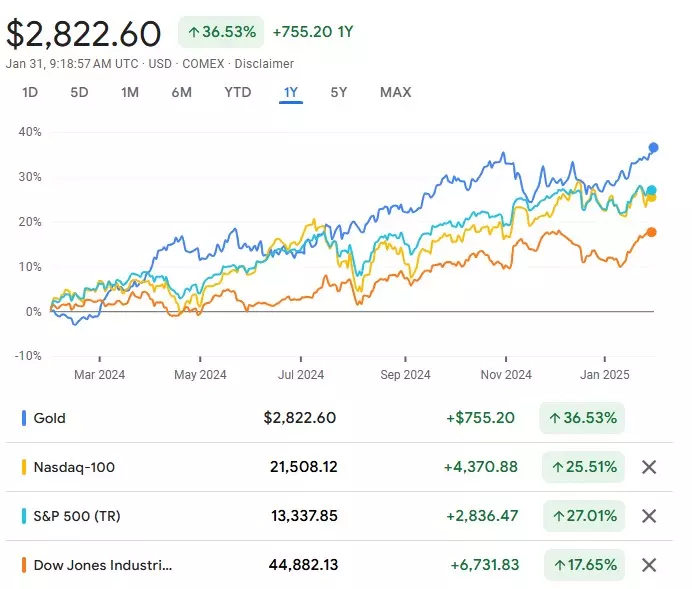692x589 pixels.
Task: Select the 6M time range tab
Action: pos(181,93)
